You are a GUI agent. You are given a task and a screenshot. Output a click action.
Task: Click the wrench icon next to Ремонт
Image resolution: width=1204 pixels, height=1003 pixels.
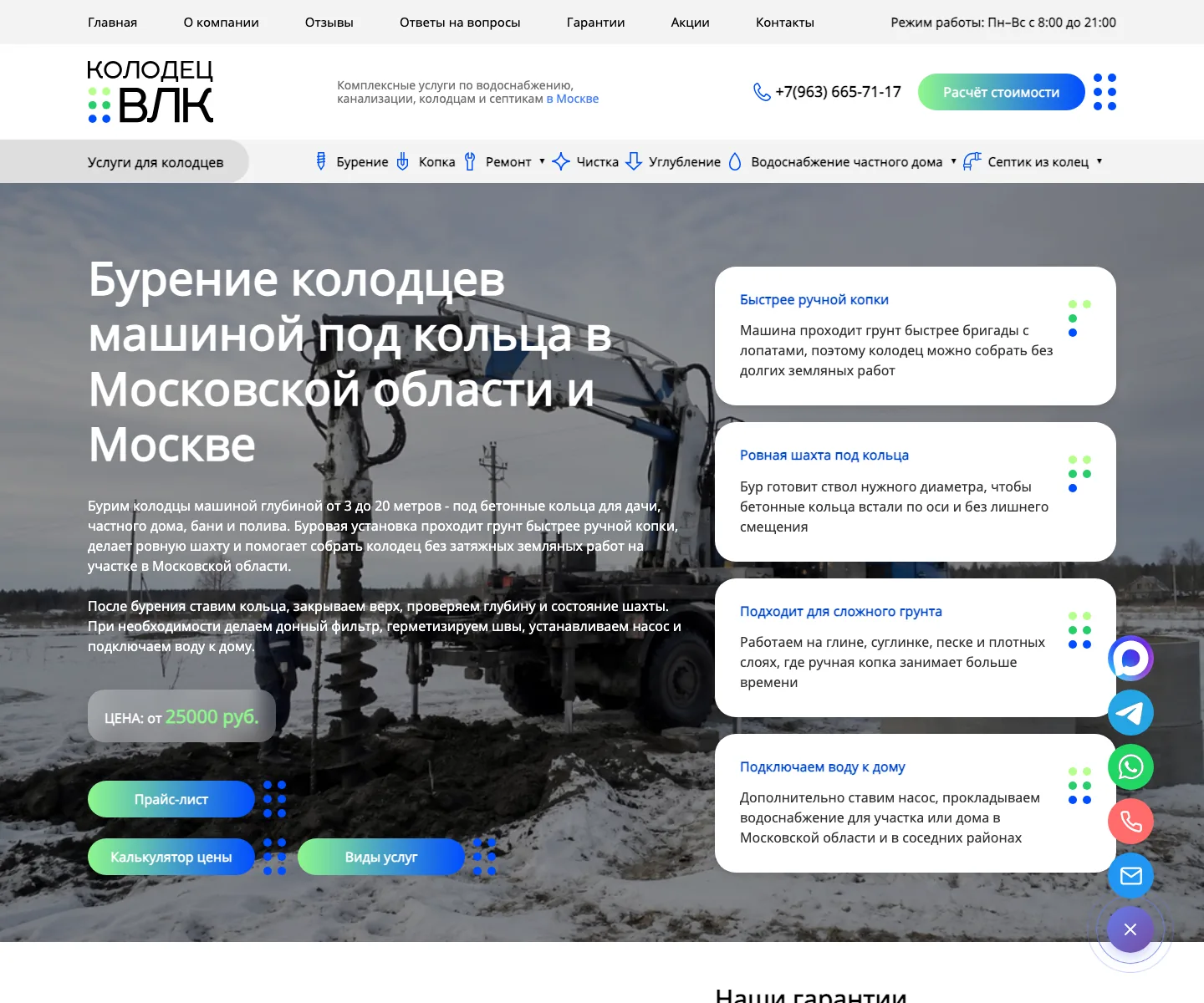[470, 161]
